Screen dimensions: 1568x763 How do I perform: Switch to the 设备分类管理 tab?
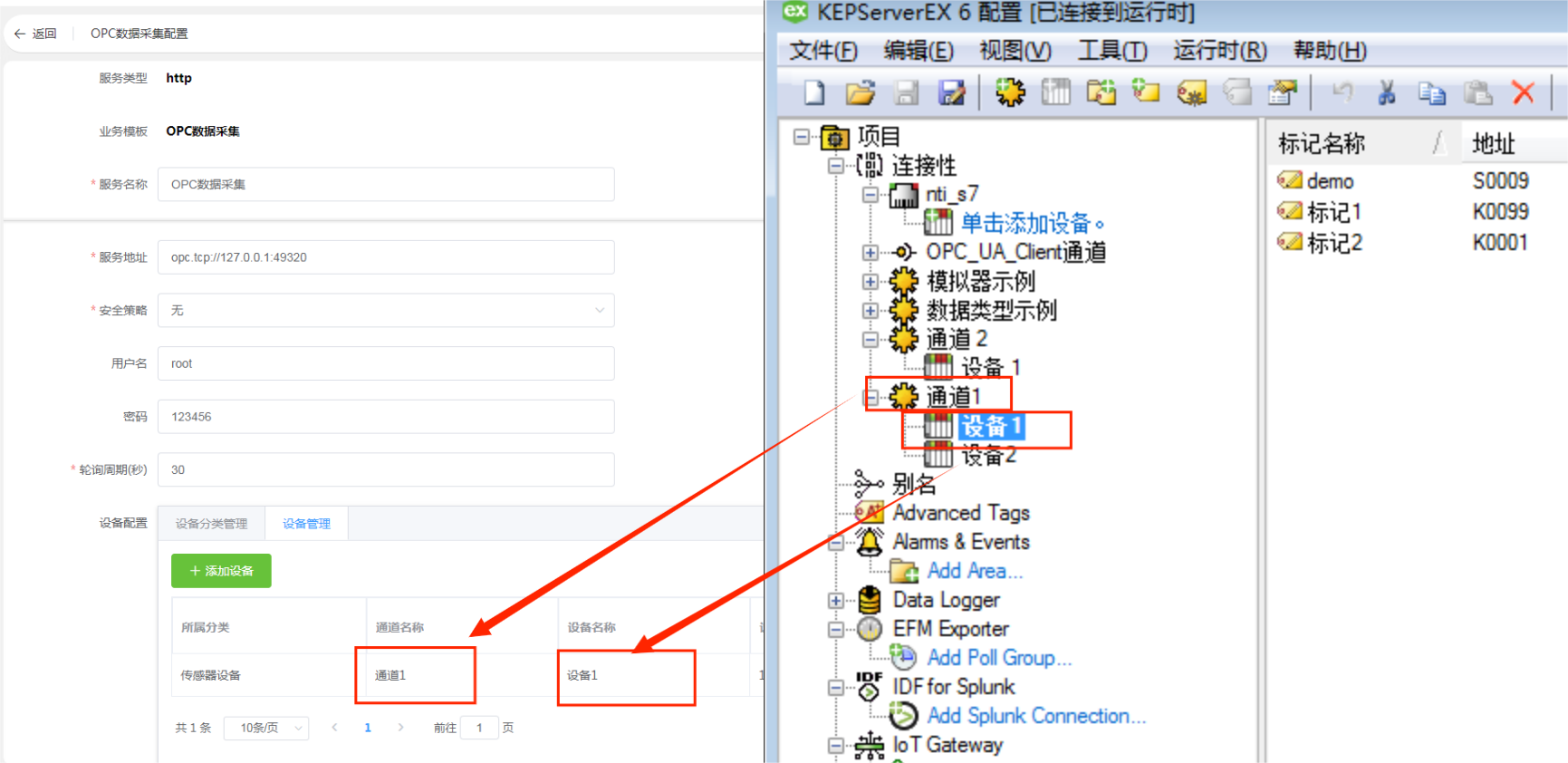[x=211, y=524]
